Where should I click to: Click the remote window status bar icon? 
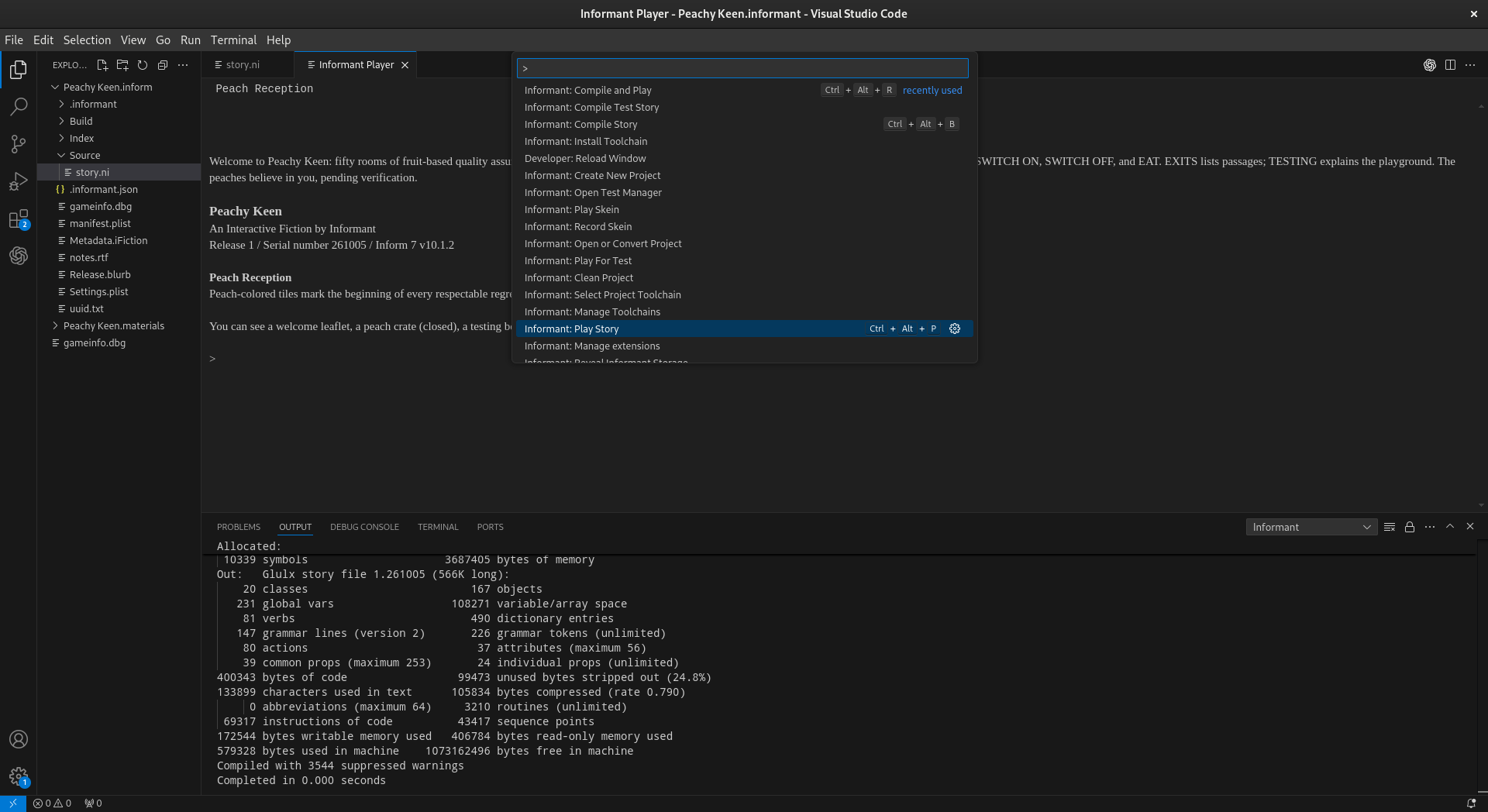(13, 803)
